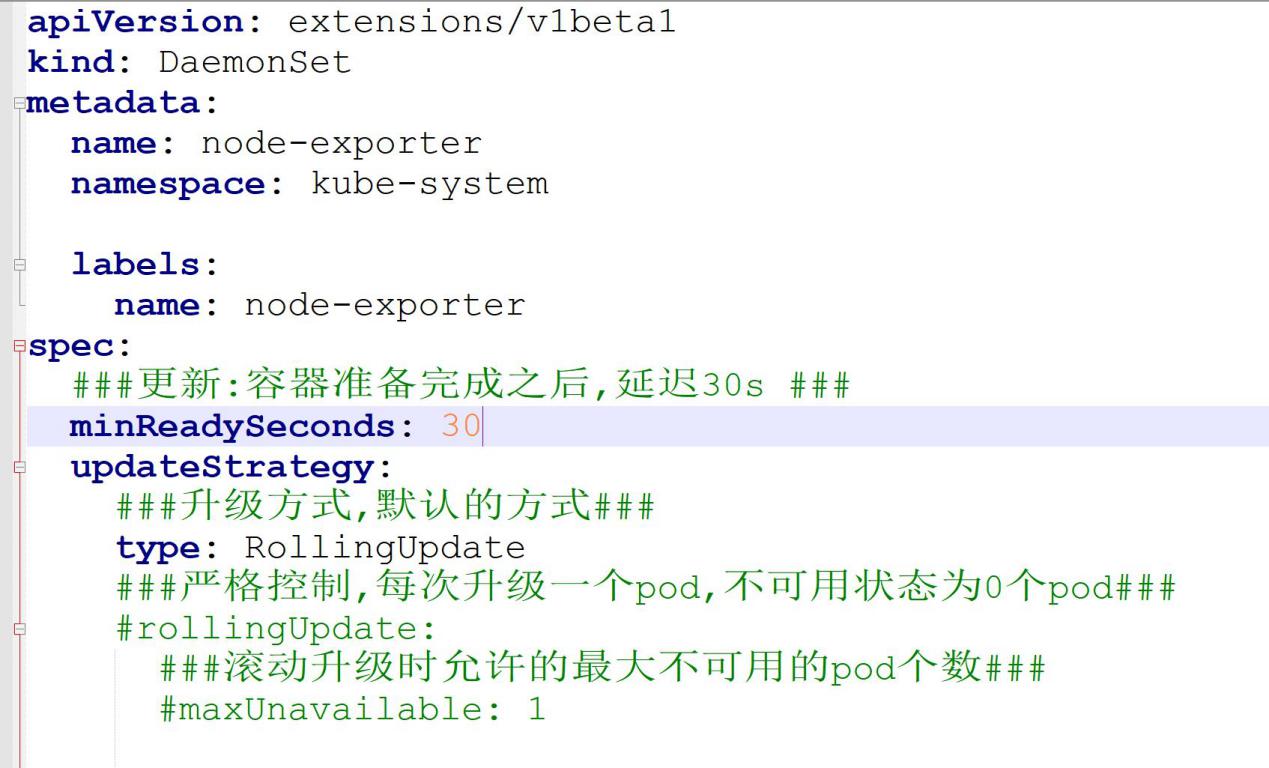Click the extensions/v1beta1 value
The height and width of the screenshot is (768, 1269).
(x=481, y=21)
